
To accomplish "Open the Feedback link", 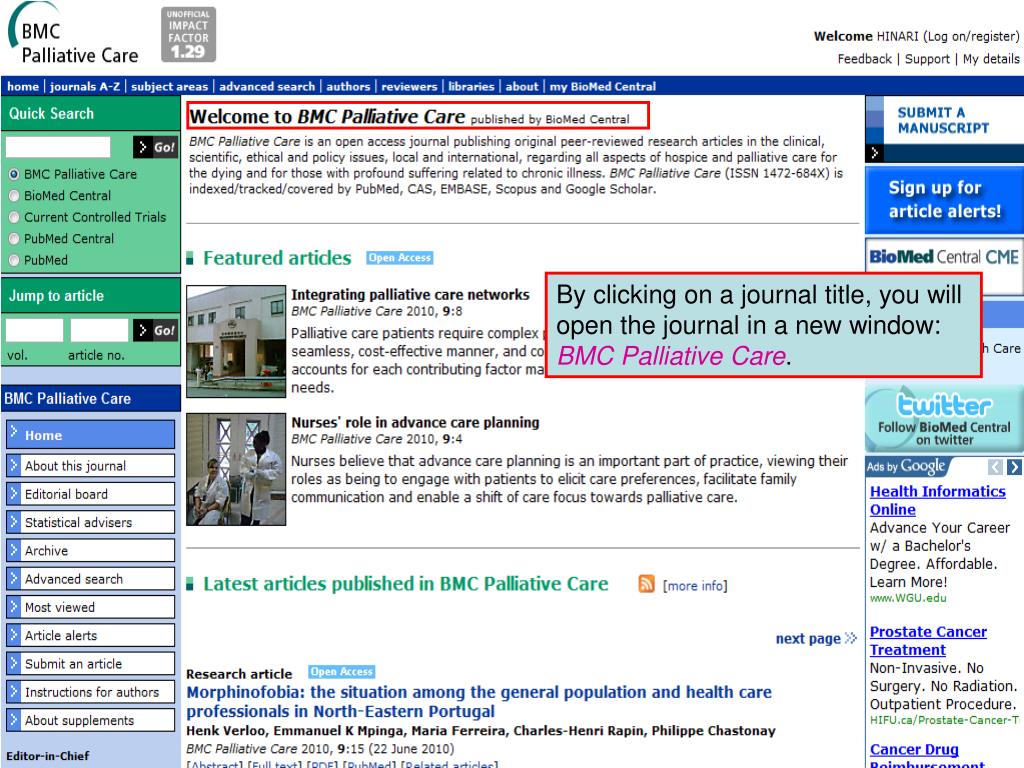I will coord(864,59).
